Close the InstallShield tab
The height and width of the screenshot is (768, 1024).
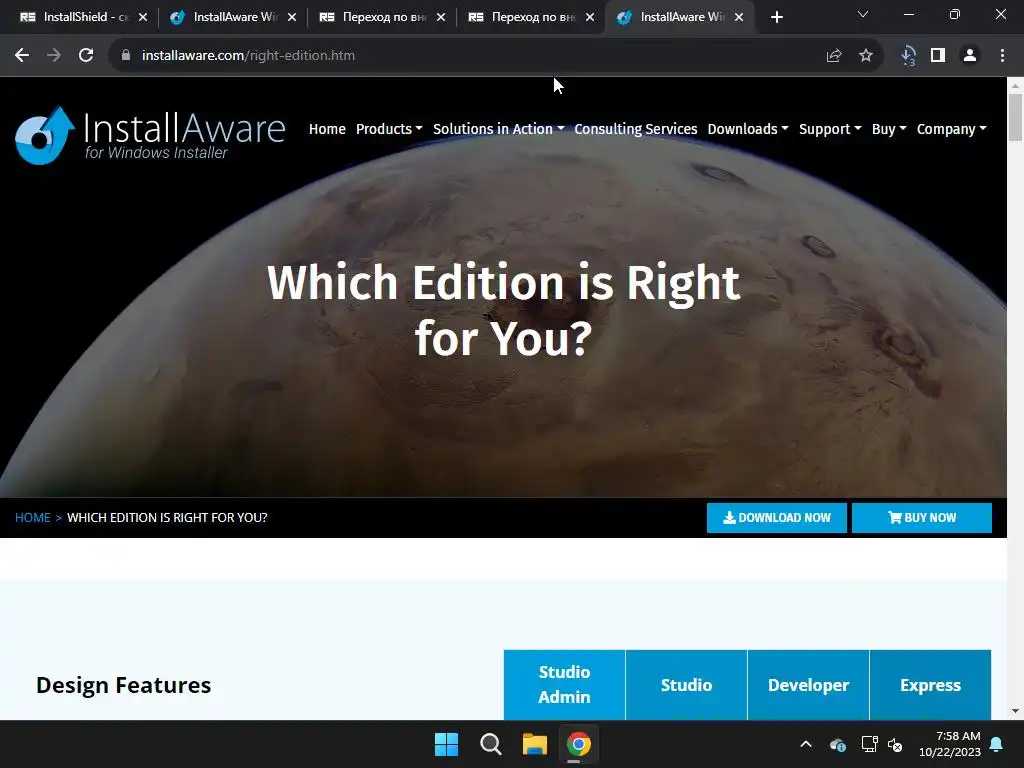(143, 18)
